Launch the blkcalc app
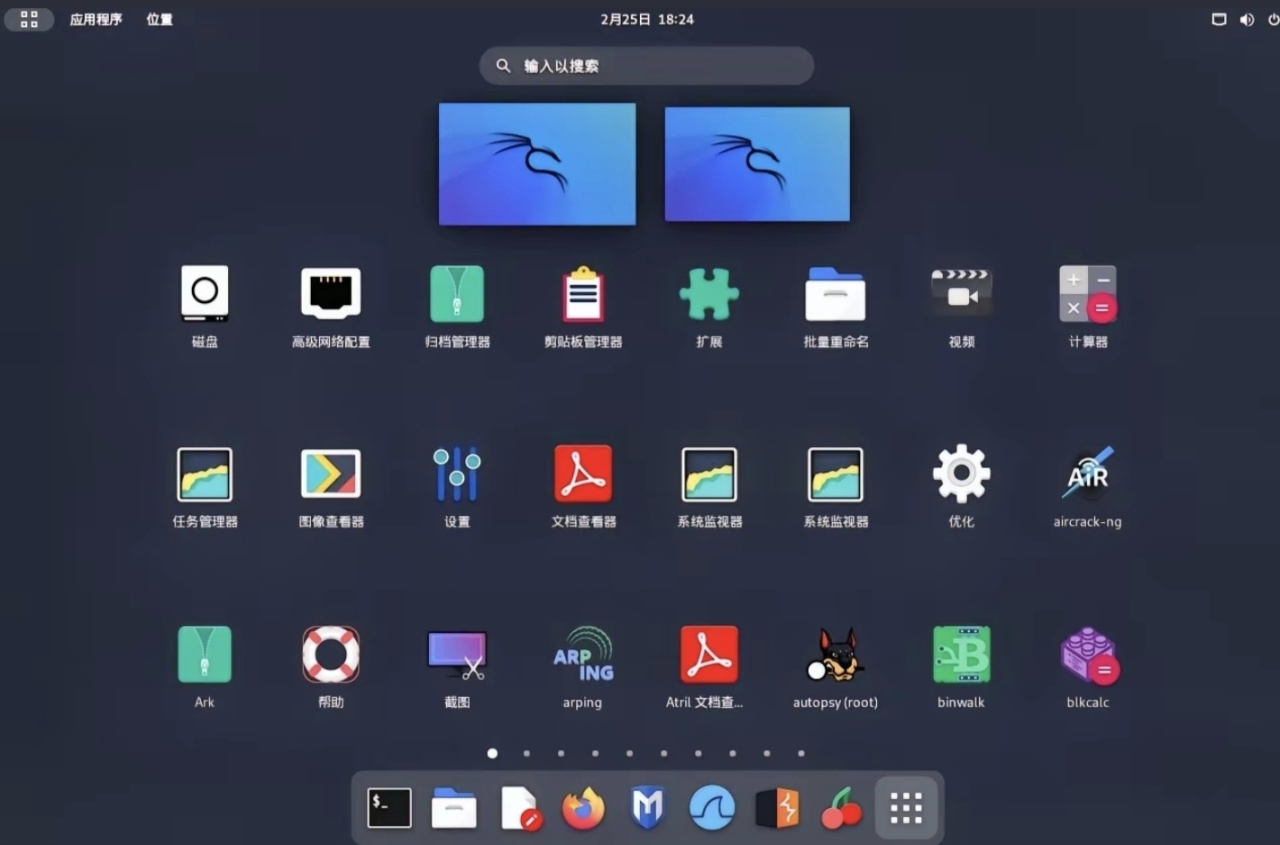 (1088, 655)
